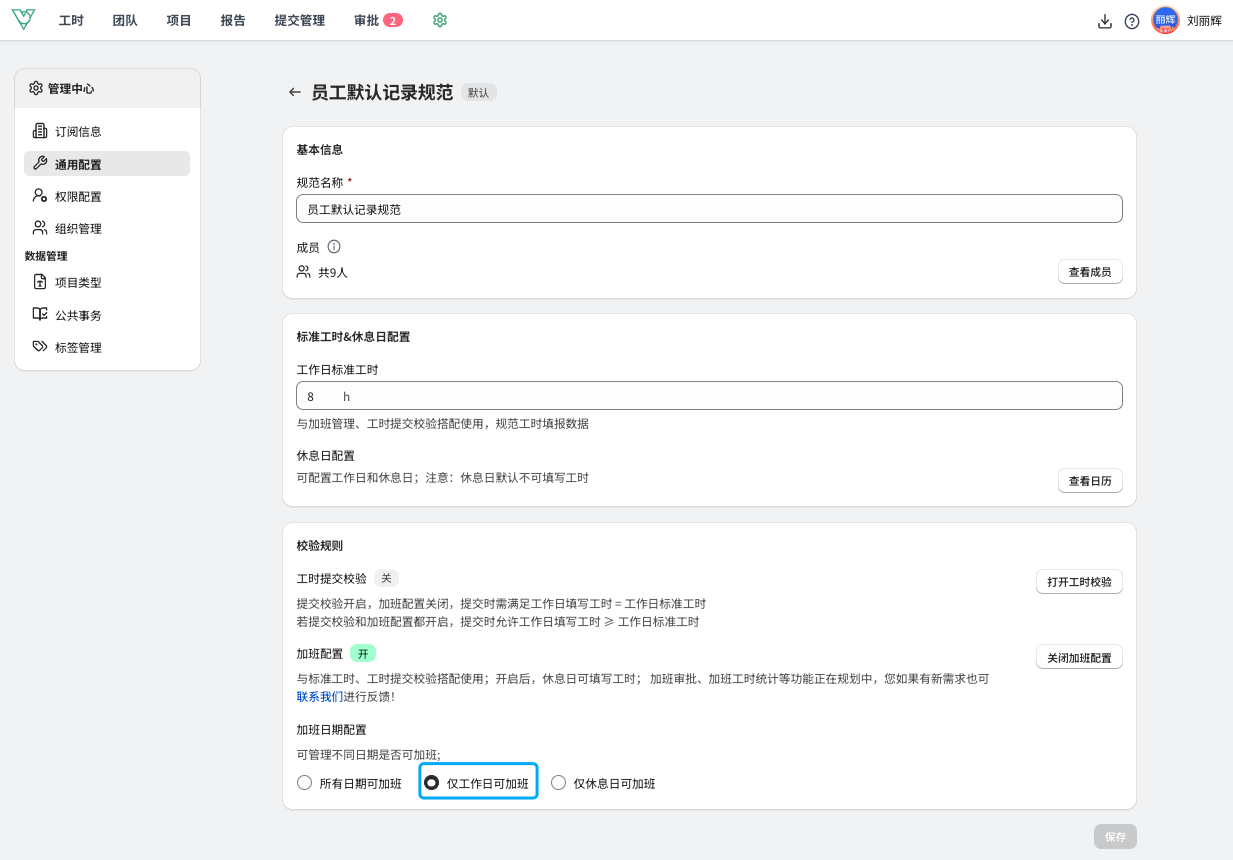Viewport: 1233px width, 860px height.
Task: Open 权限配置 in the sidebar
Action: click(78, 197)
